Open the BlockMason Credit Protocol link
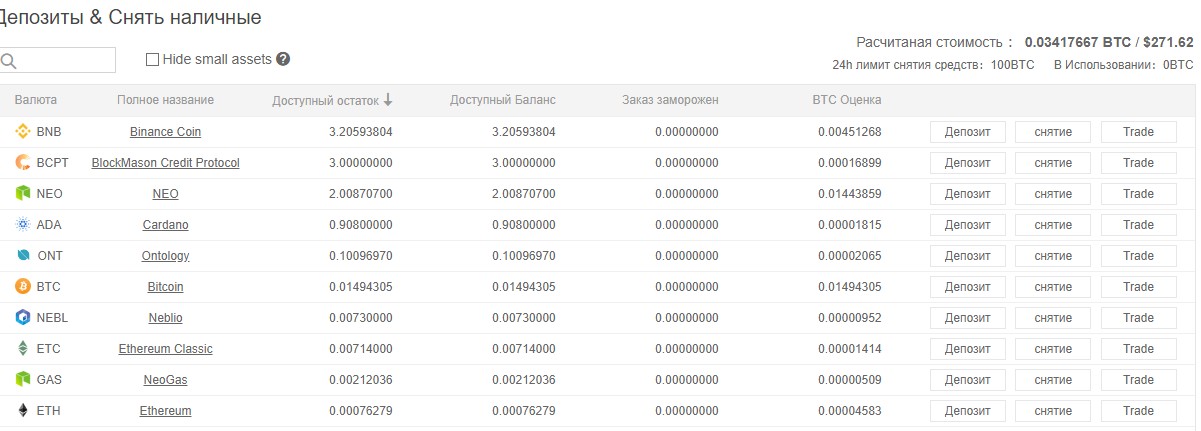 [166, 163]
